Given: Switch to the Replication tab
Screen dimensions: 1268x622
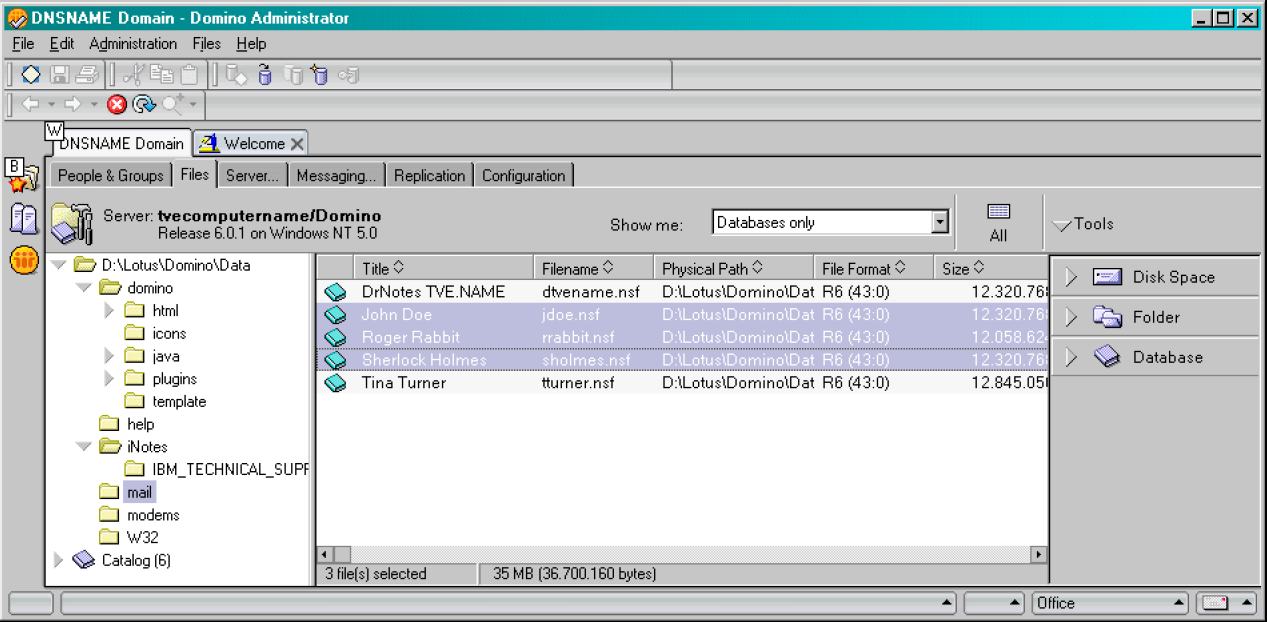Looking at the screenshot, I should 429,176.
